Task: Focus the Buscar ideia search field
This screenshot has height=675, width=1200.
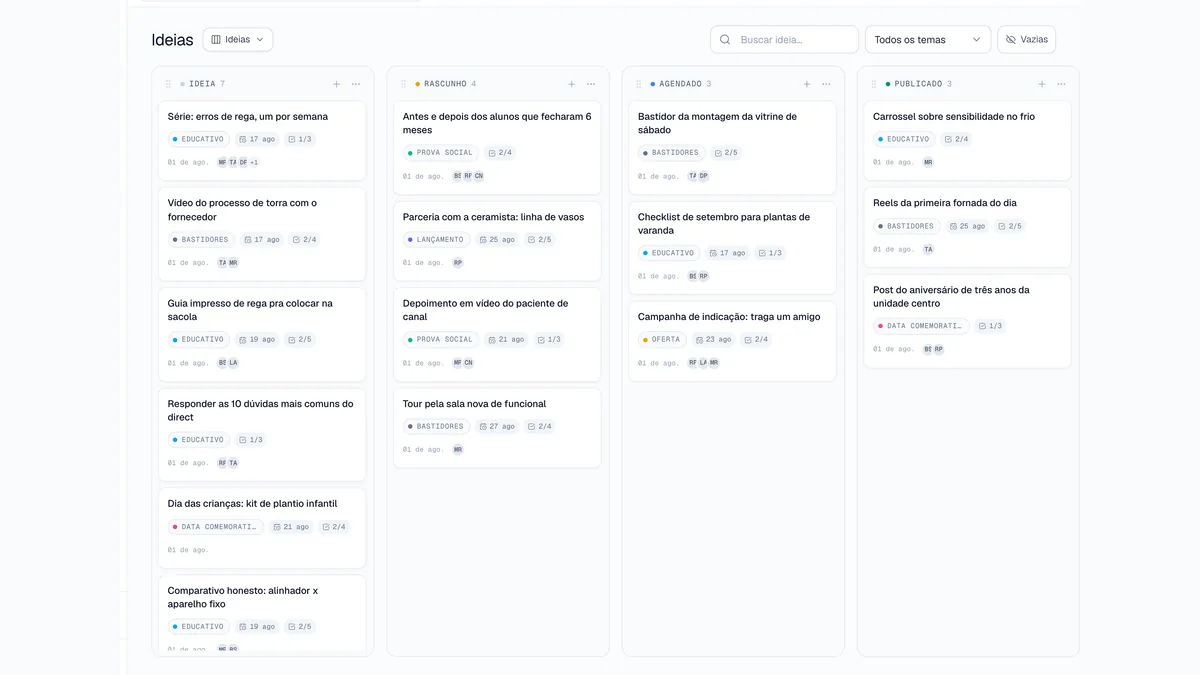Action: tap(785, 40)
